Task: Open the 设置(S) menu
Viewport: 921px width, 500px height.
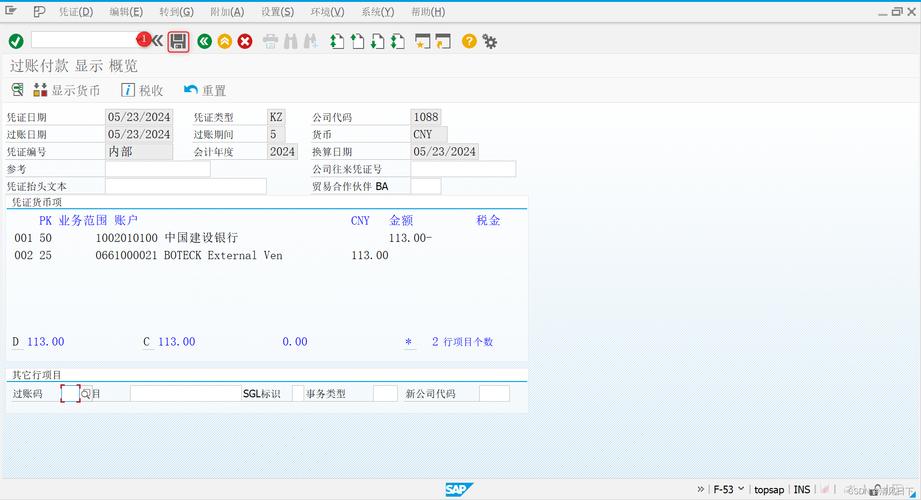Action: click(x=277, y=12)
